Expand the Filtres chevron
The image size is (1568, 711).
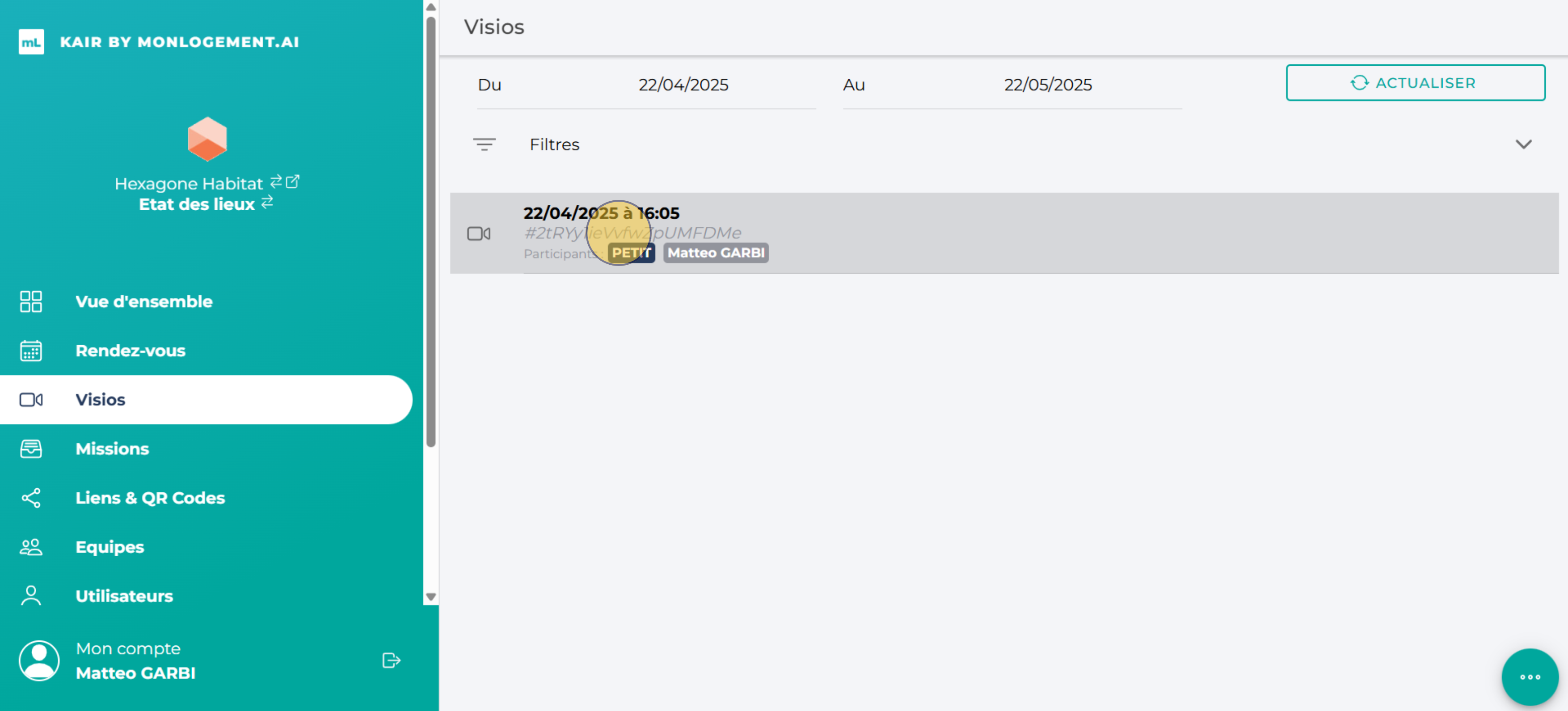point(1523,144)
